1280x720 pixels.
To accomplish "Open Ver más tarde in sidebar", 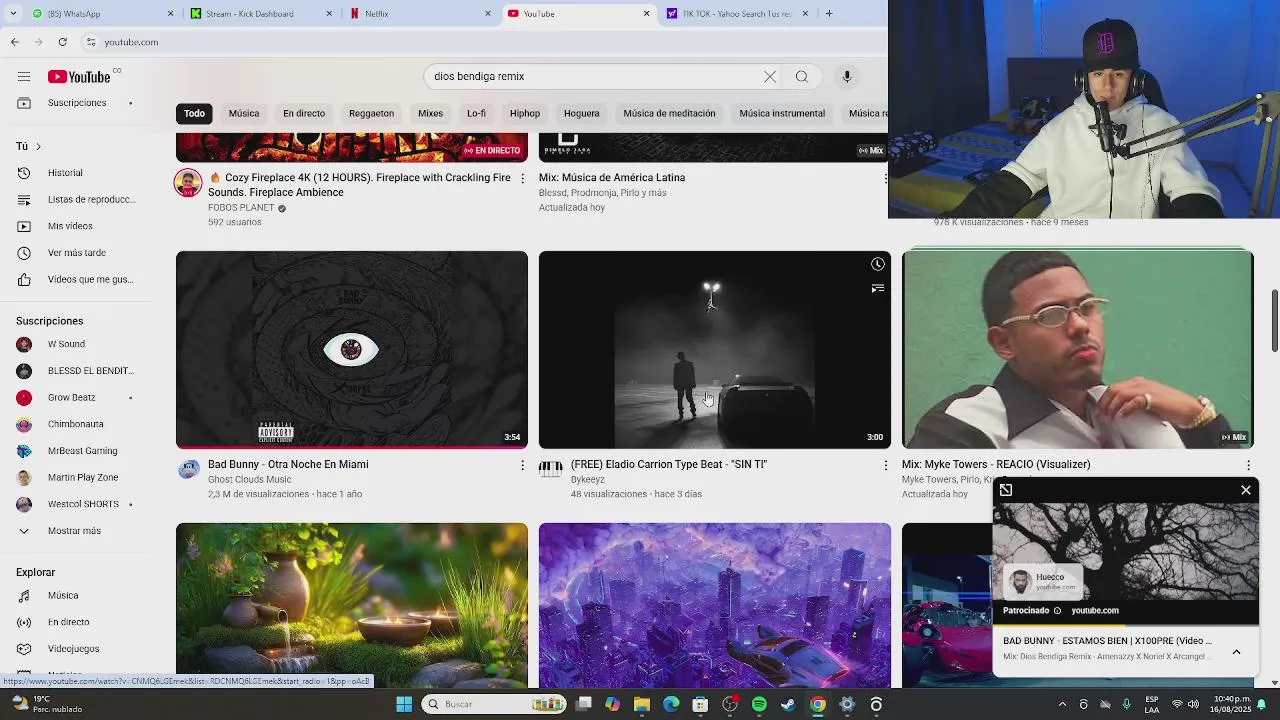I will point(75,253).
